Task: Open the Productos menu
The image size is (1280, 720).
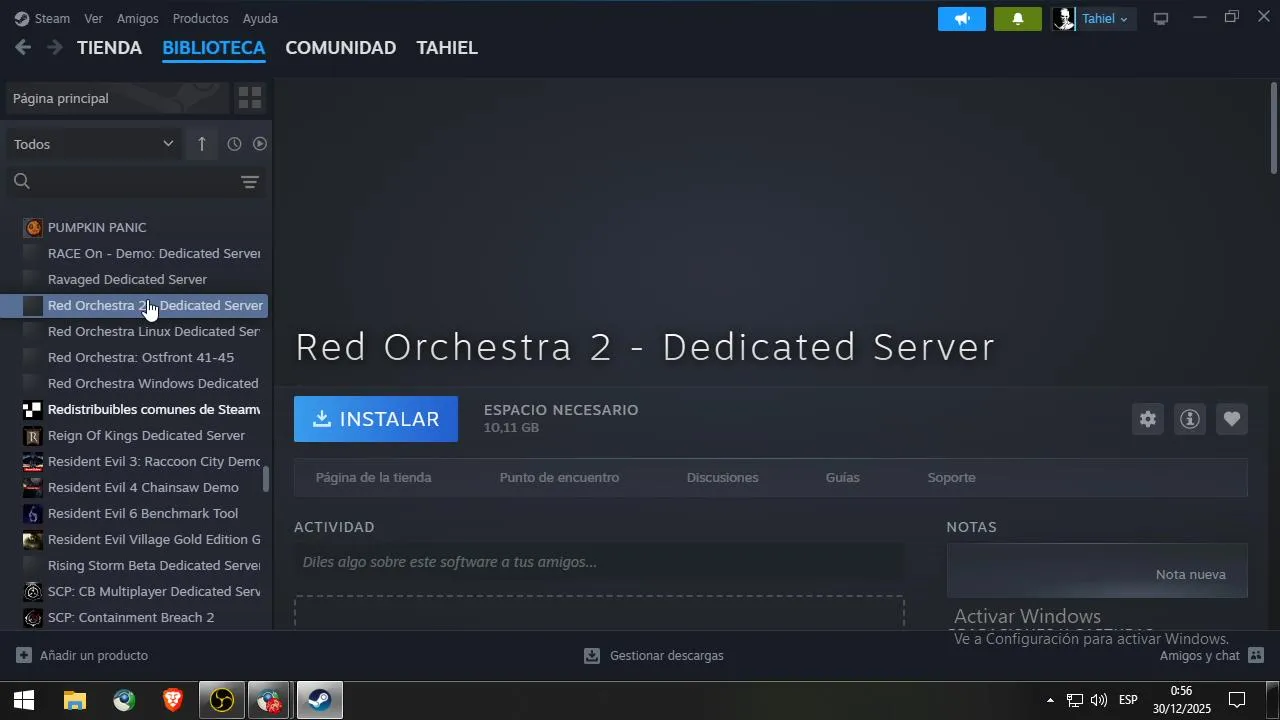Action: pyautogui.click(x=200, y=19)
